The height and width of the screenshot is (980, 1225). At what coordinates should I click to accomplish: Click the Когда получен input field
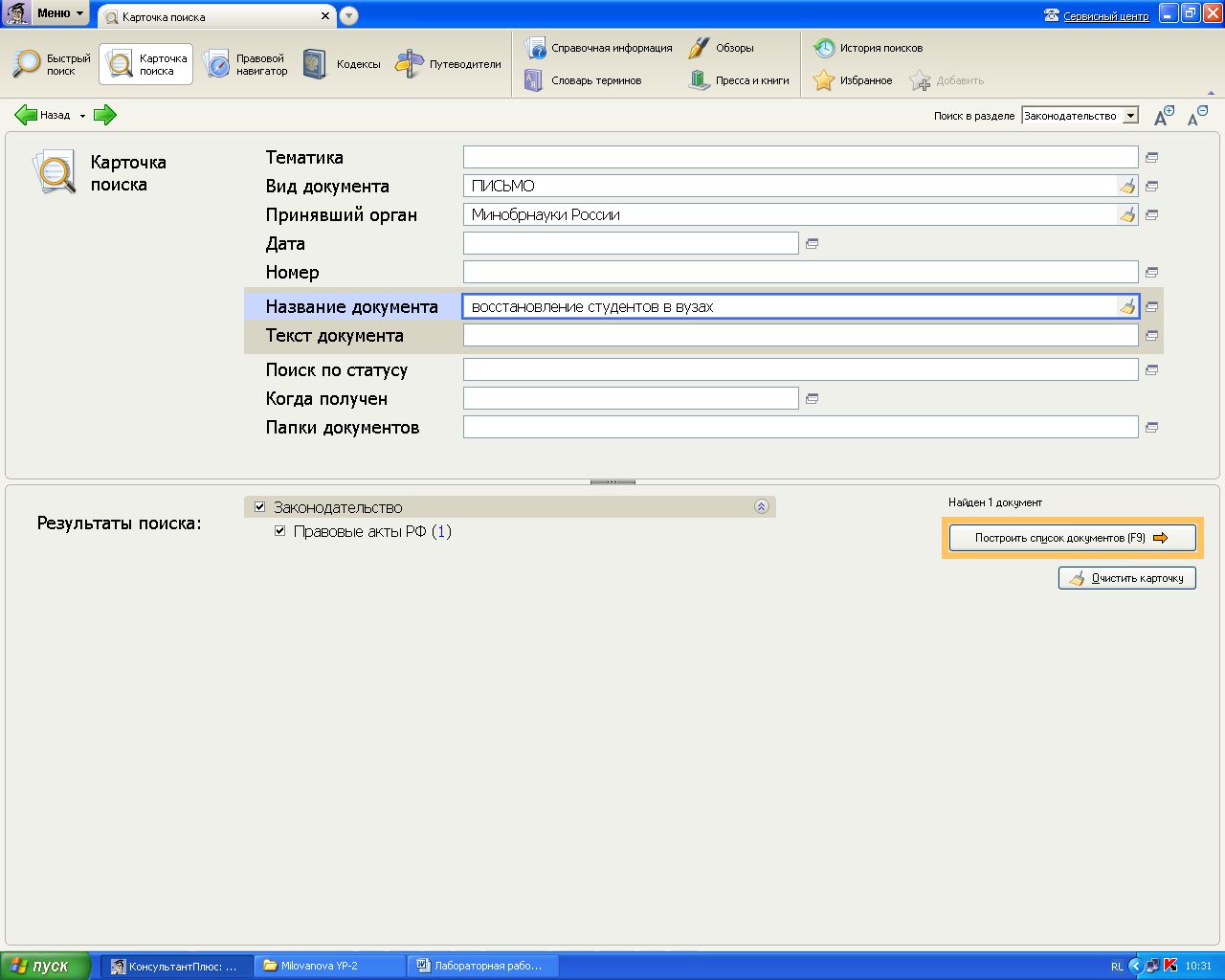(x=631, y=398)
